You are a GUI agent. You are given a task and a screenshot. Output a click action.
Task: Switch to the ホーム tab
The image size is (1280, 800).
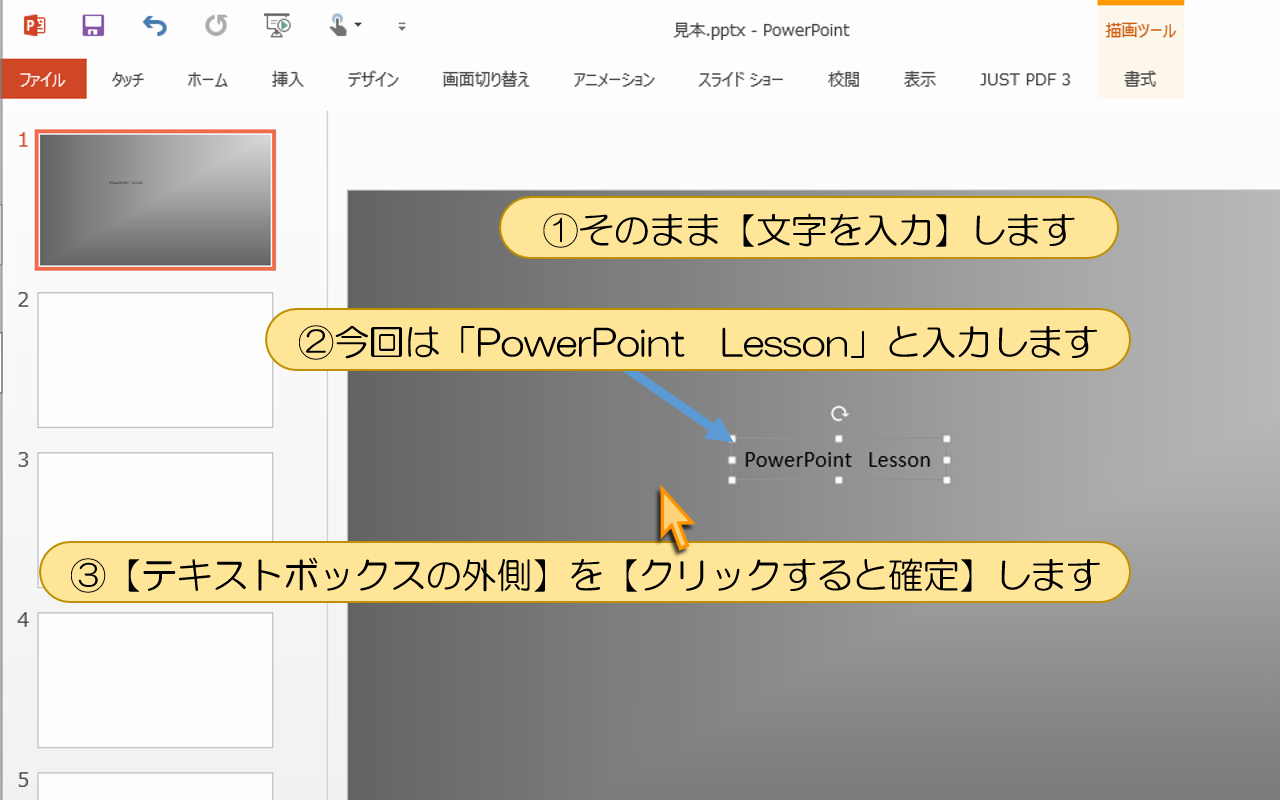point(208,80)
